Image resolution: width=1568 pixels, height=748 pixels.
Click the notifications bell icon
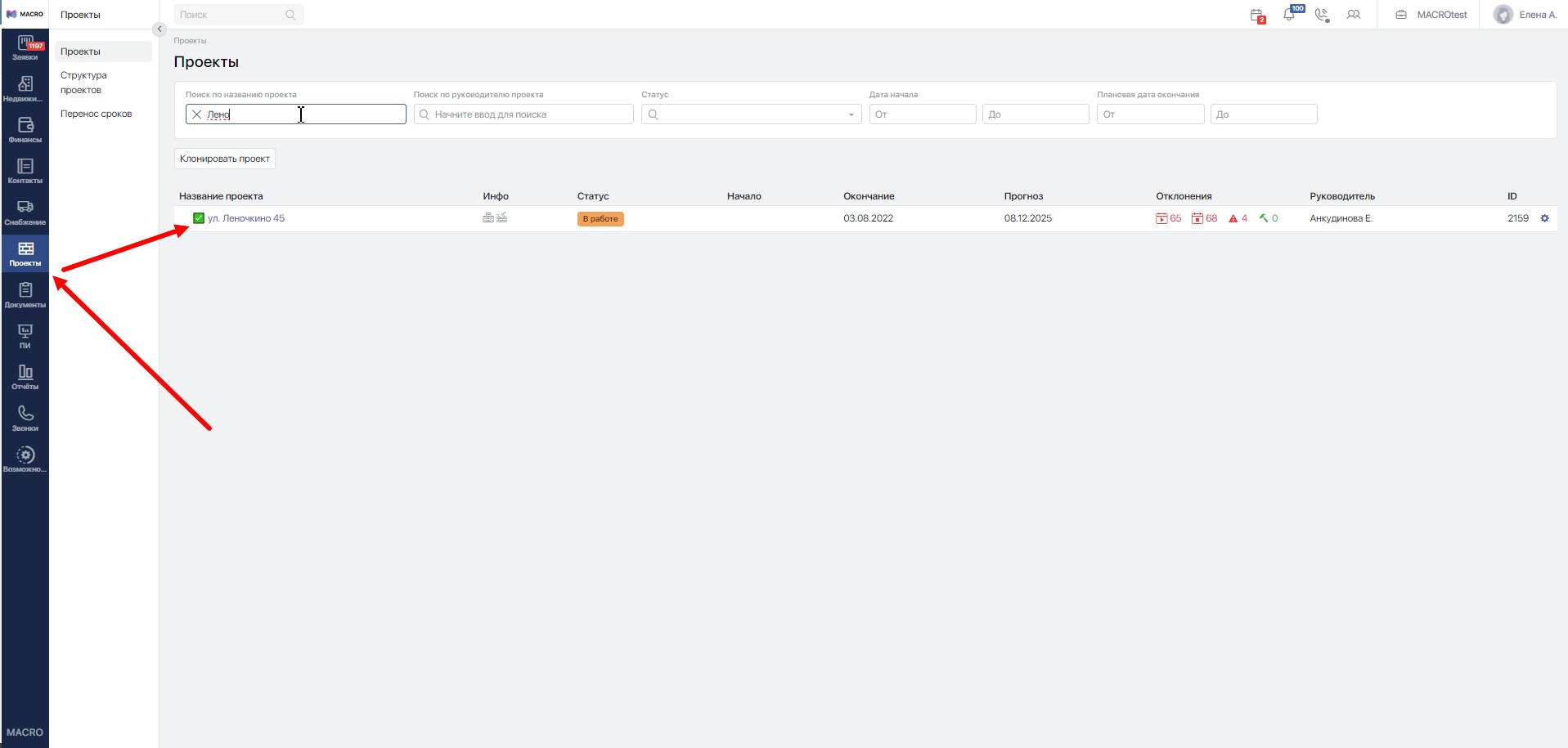1289,15
